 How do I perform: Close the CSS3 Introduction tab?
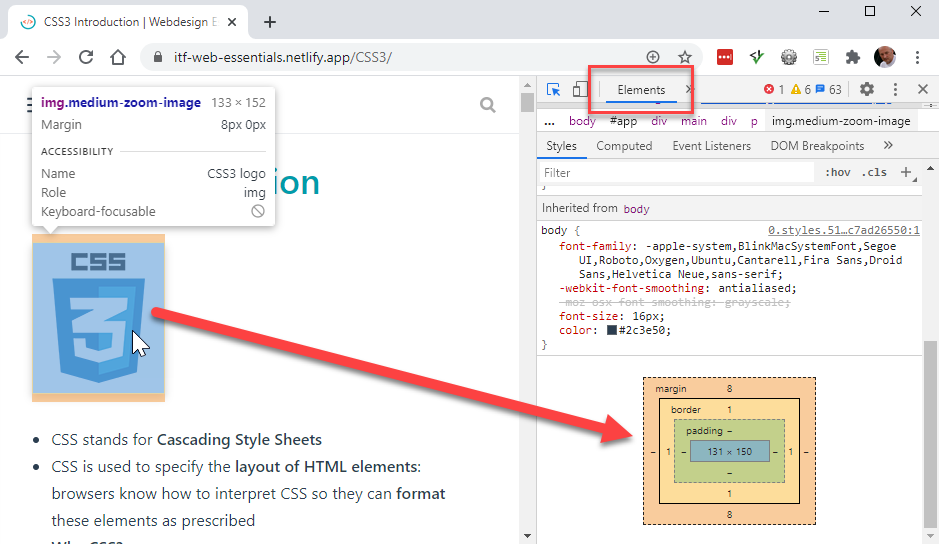pos(232,22)
